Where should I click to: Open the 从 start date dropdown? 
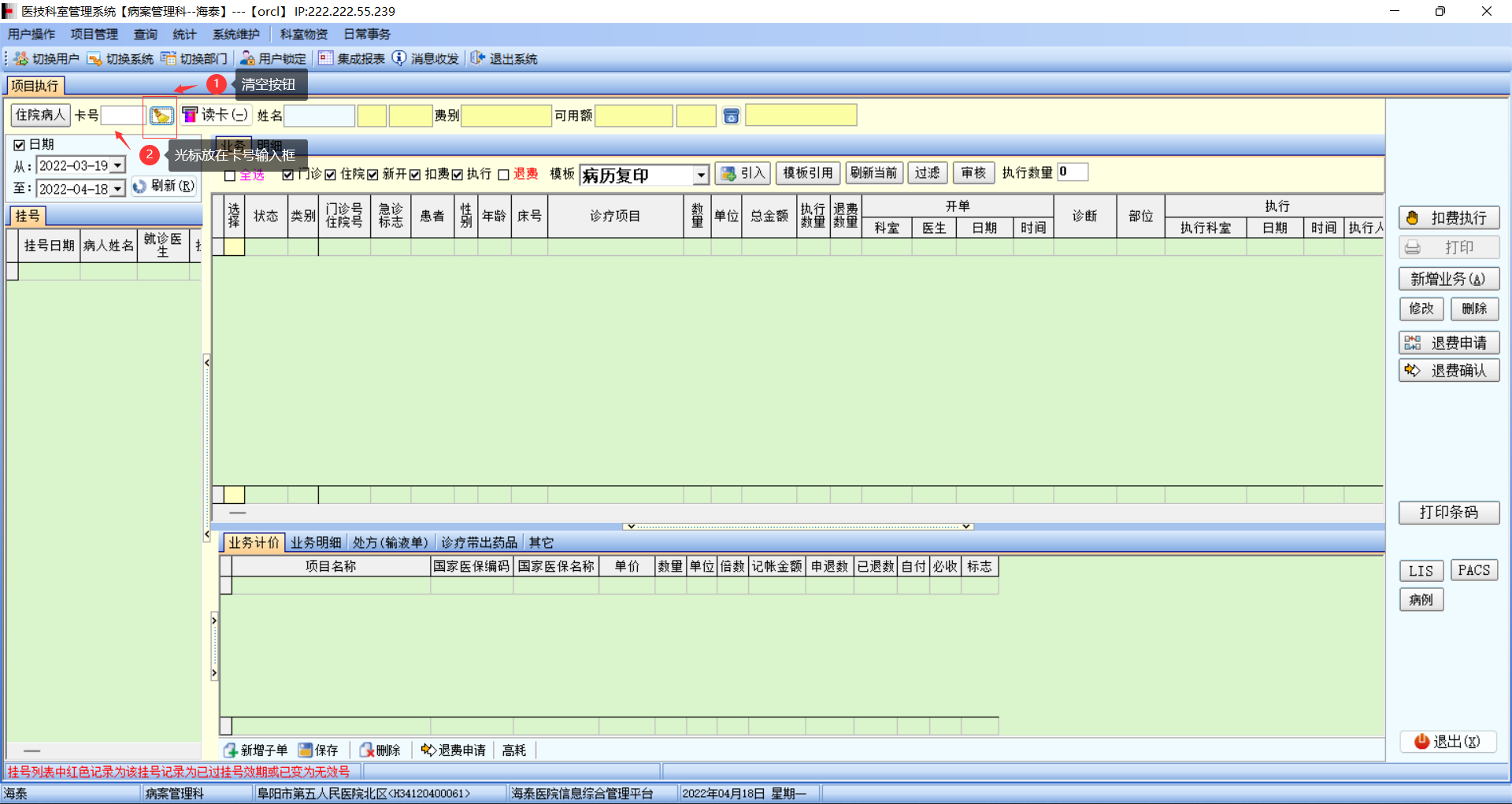[x=117, y=166]
